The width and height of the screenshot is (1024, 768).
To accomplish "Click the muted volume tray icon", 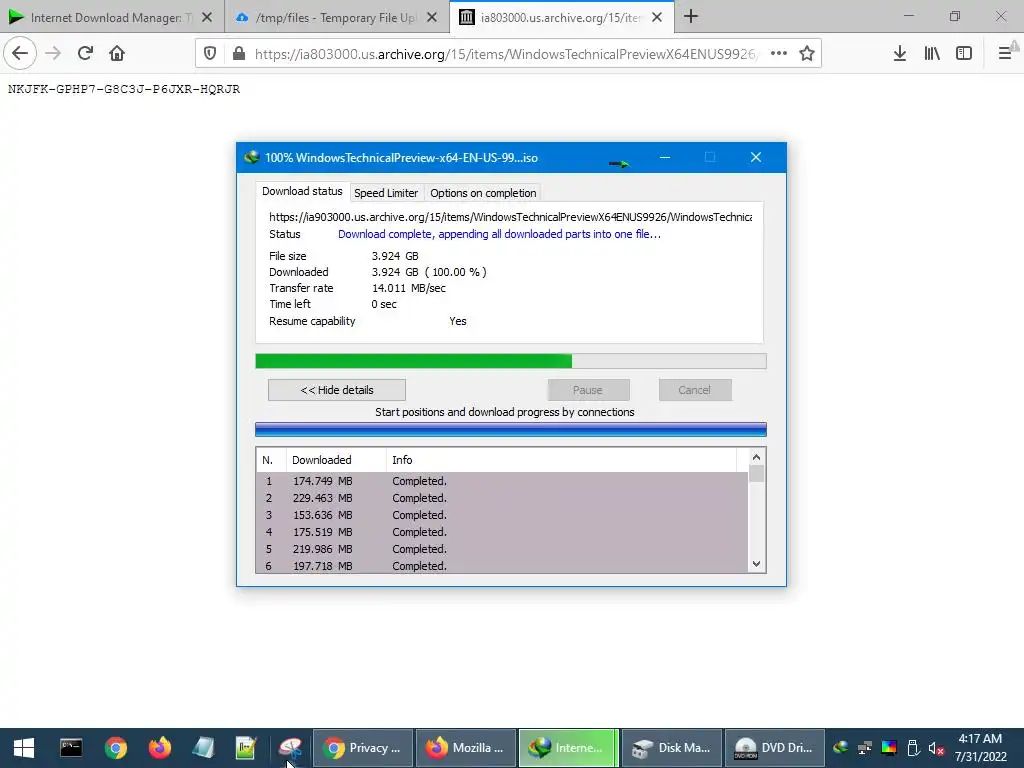I will tap(936, 748).
